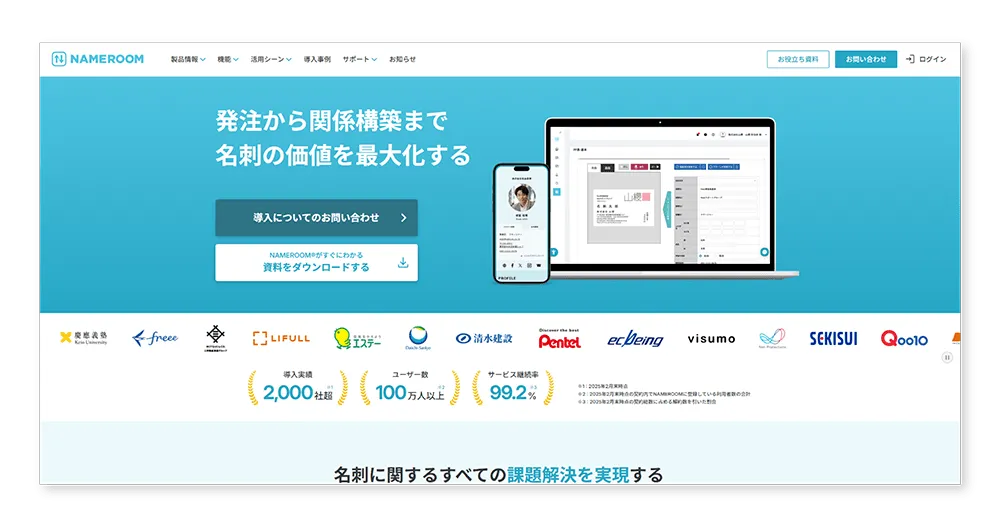This screenshot has height=527, width=1000.
Task: Click the NAMEROOM logo
Action: 98,59
